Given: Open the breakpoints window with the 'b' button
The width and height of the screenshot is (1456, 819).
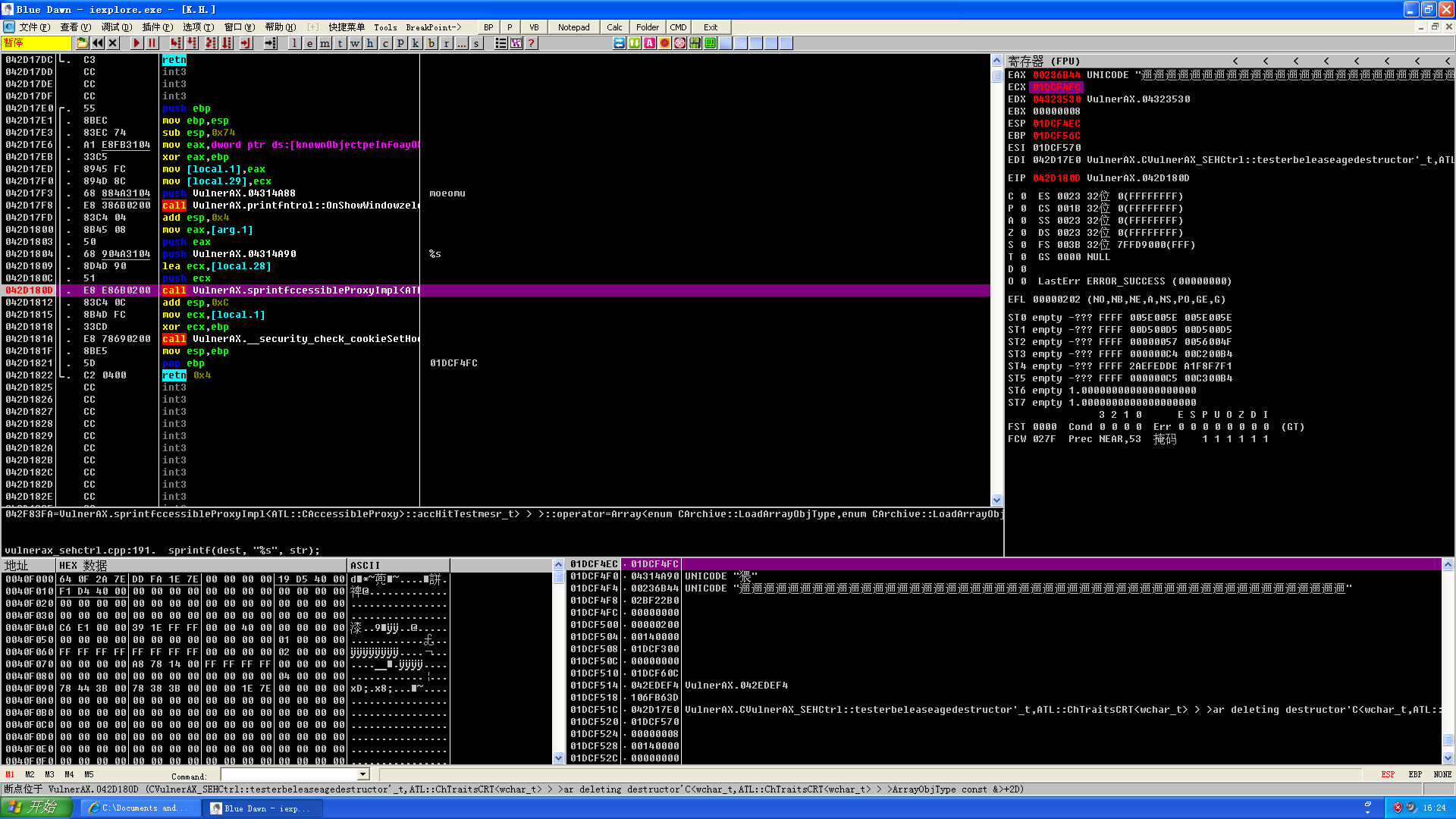Looking at the screenshot, I should [x=431, y=43].
